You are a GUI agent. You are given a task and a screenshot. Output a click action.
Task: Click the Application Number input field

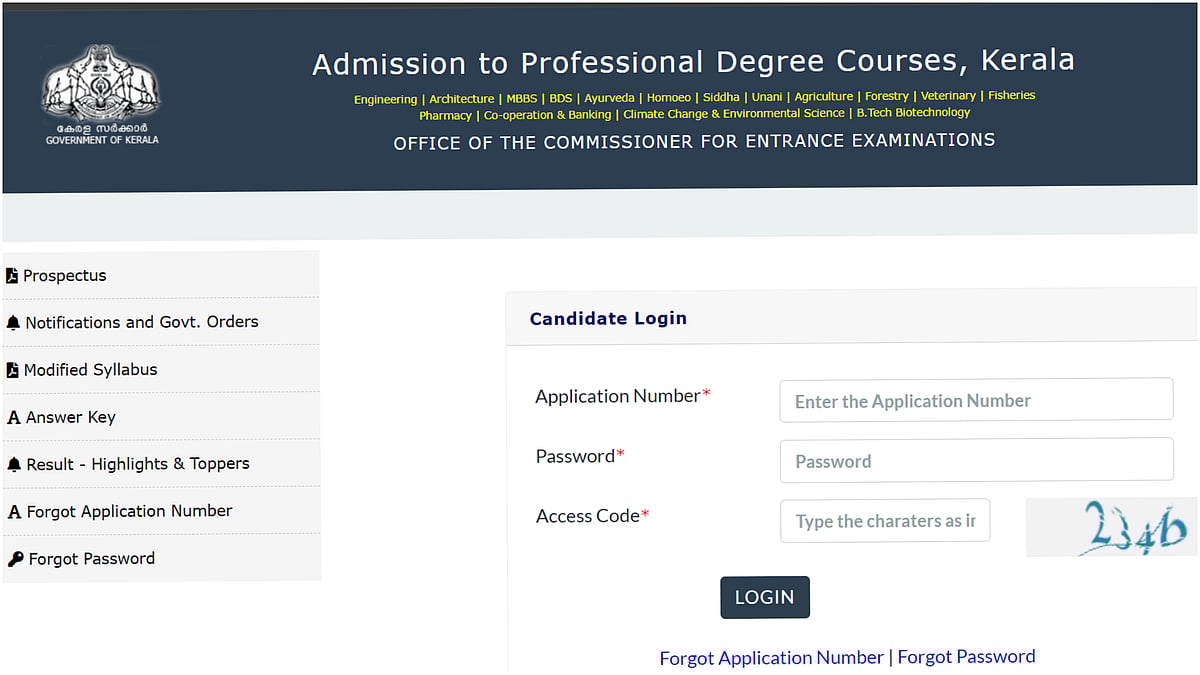point(975,399)
